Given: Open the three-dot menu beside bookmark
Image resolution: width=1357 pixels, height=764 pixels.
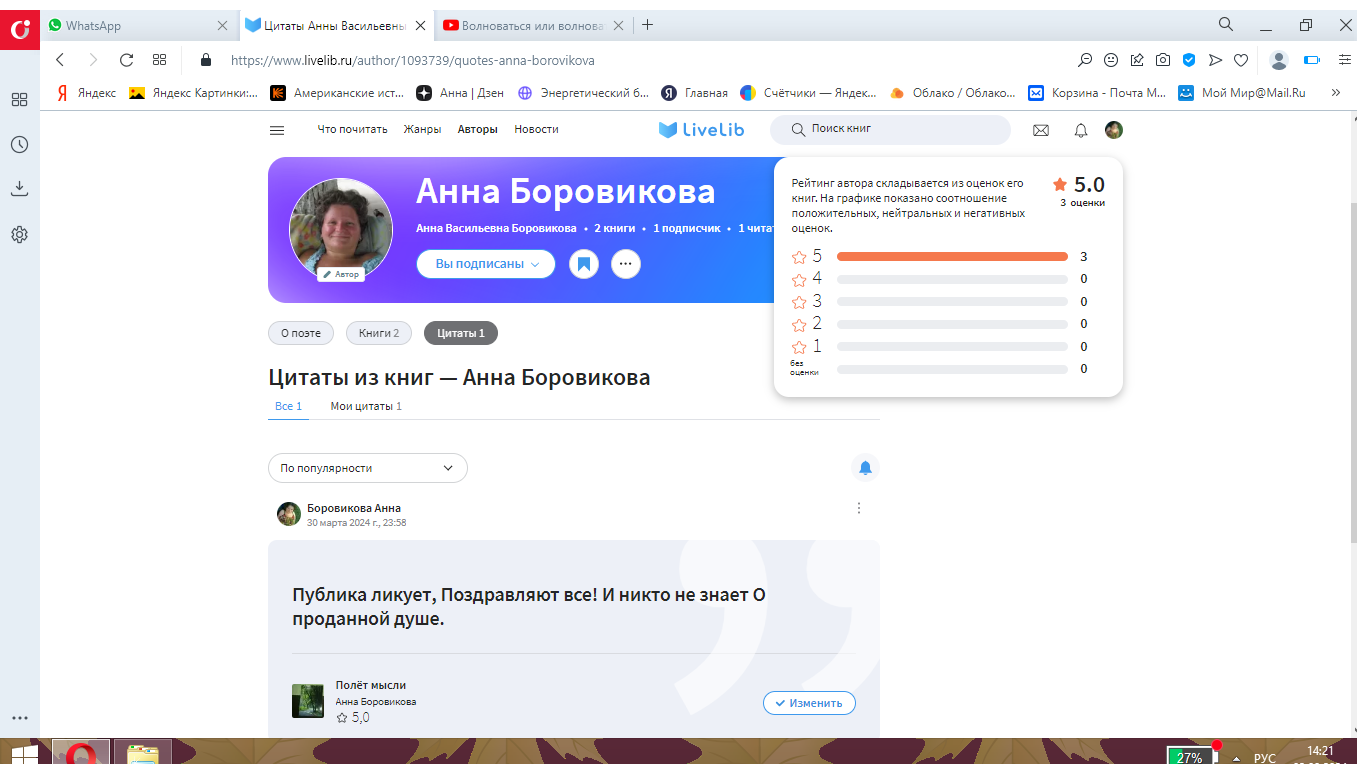Looking at the screenshot, I should coord(626,264).
